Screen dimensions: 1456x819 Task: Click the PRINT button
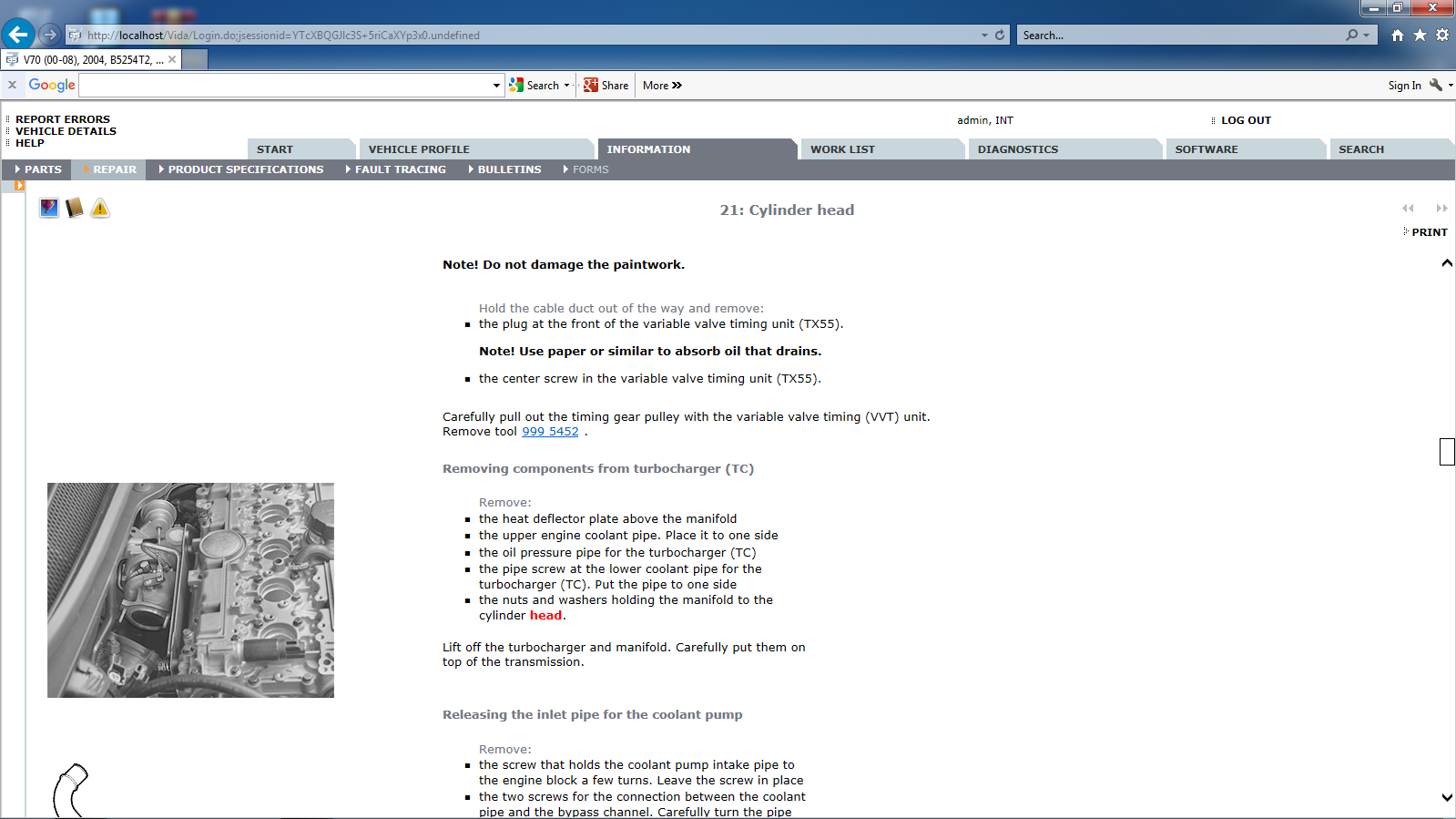[1429, 232]
